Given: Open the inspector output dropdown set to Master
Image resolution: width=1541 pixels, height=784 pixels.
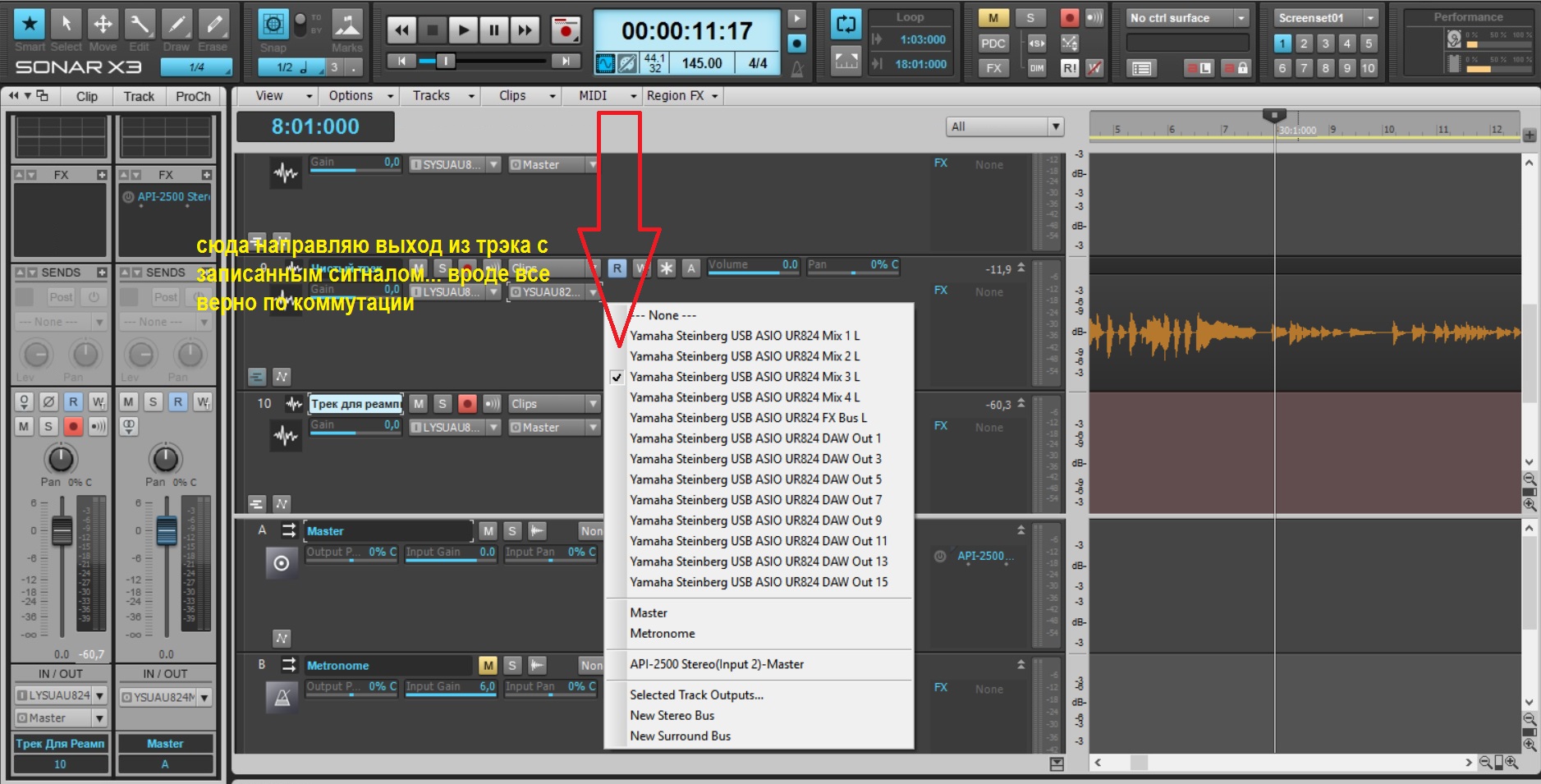Looking at the screenshot, I should click(61, 718).
